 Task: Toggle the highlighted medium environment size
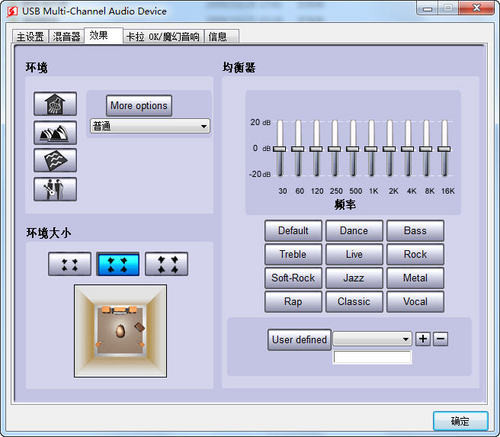118,264
